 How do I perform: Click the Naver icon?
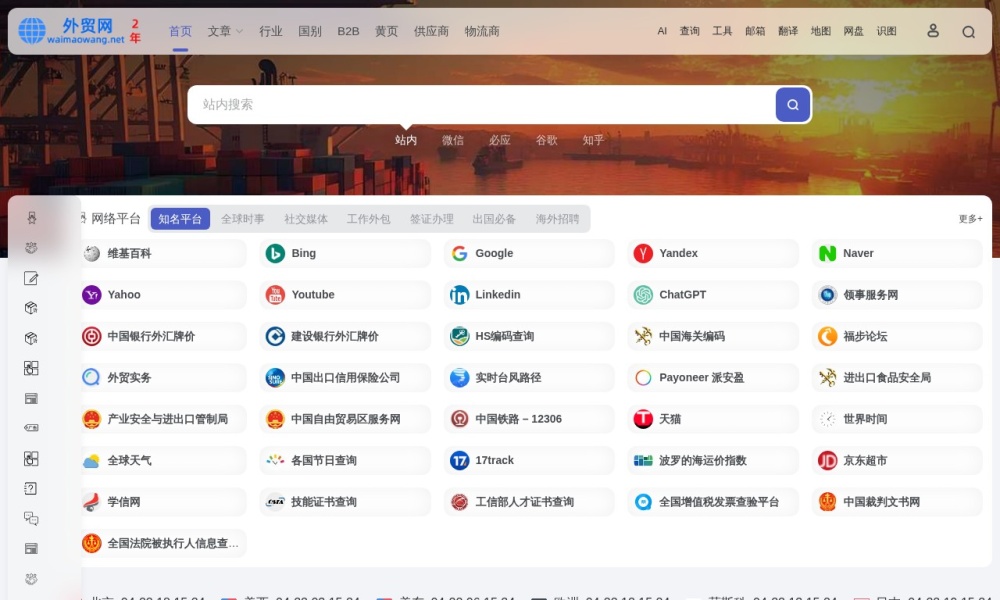click(x=827, y=253)
